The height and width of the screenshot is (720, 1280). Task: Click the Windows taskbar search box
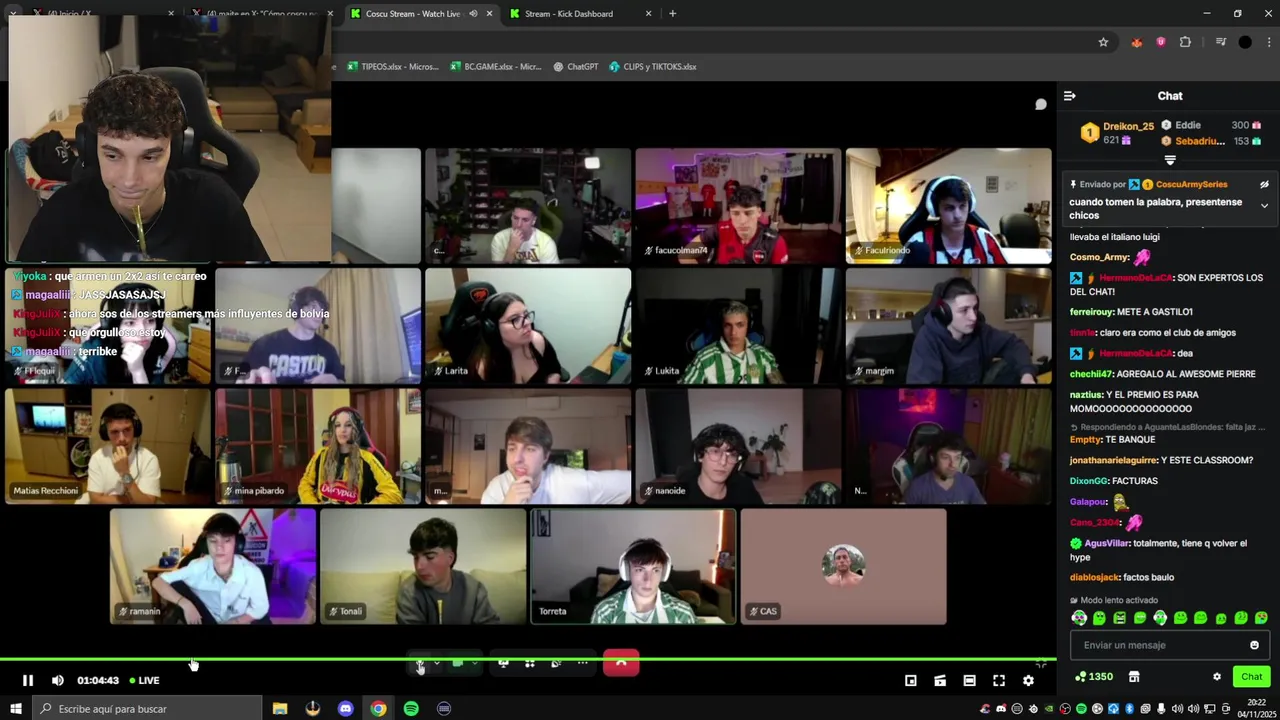point(145,709)
